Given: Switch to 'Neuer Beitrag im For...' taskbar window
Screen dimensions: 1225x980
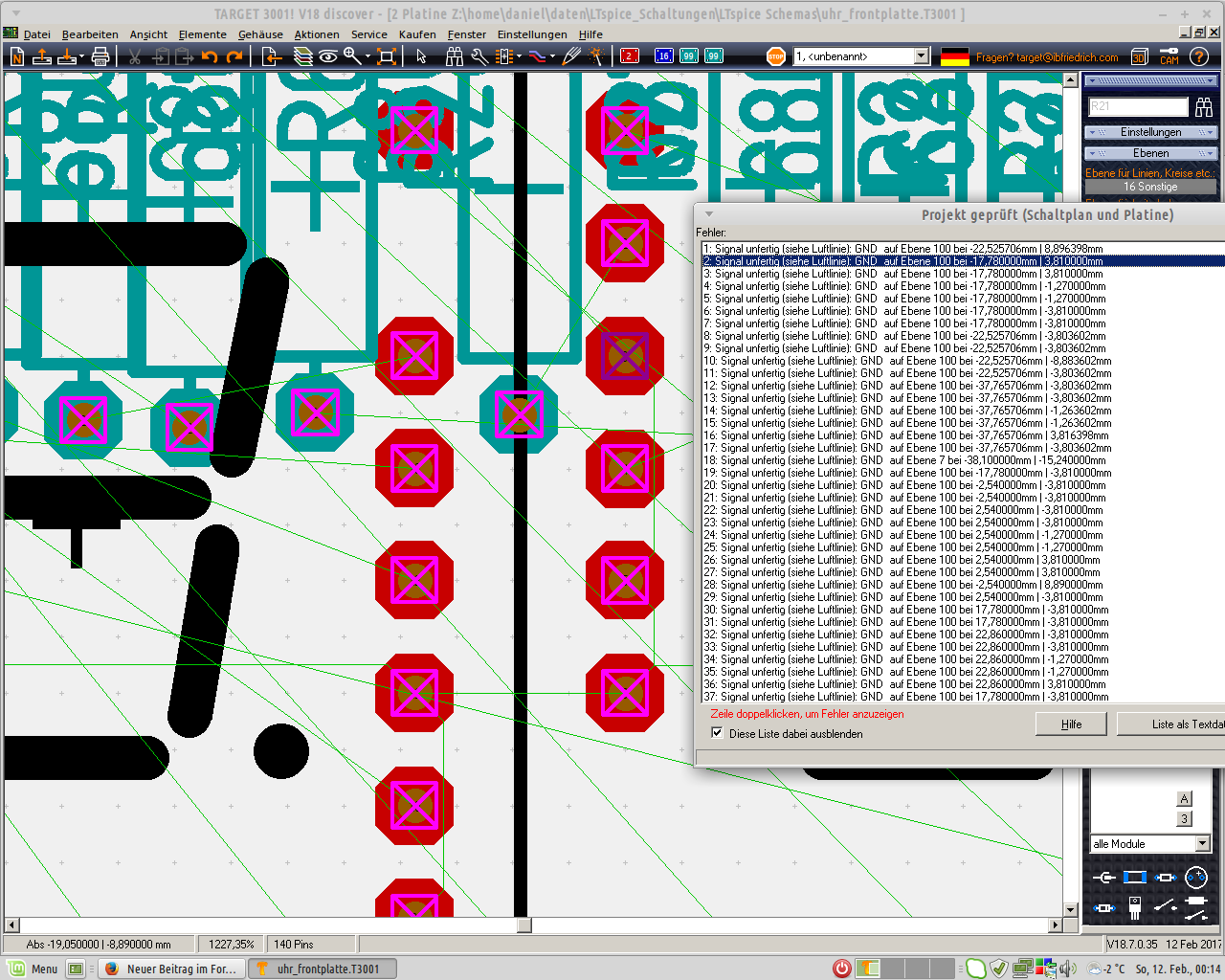Looking at the screenshot, I should (x=170, y=969).
